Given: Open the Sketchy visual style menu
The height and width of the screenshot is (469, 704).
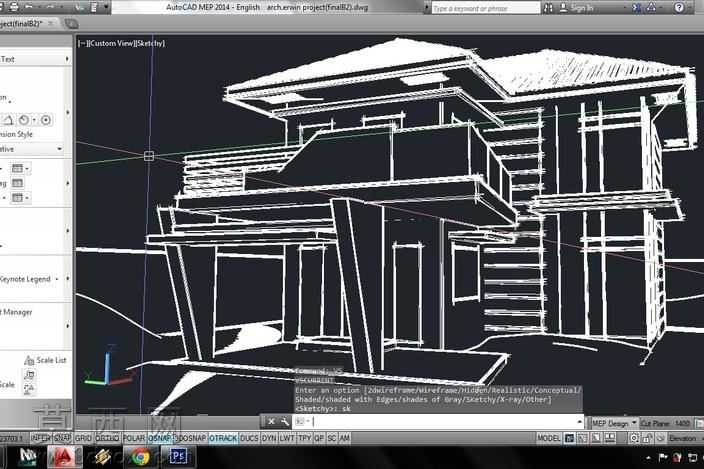Looking at the screenshot, I should click(x=150, y=43).
